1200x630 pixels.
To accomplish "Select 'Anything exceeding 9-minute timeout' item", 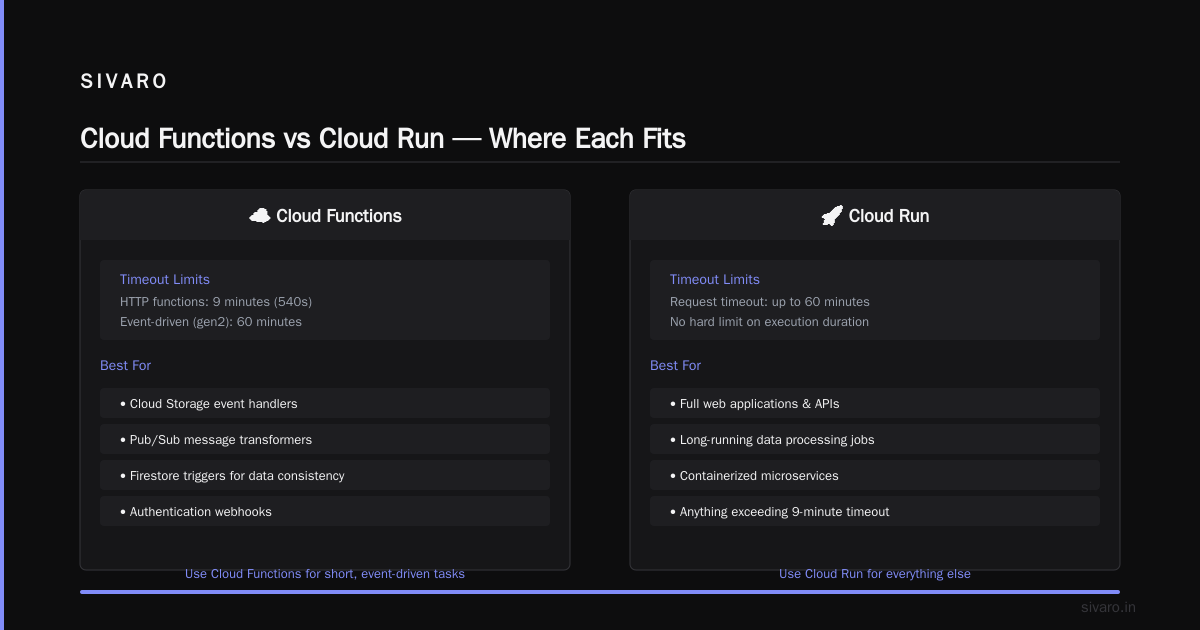I will (x=875, y=511).
